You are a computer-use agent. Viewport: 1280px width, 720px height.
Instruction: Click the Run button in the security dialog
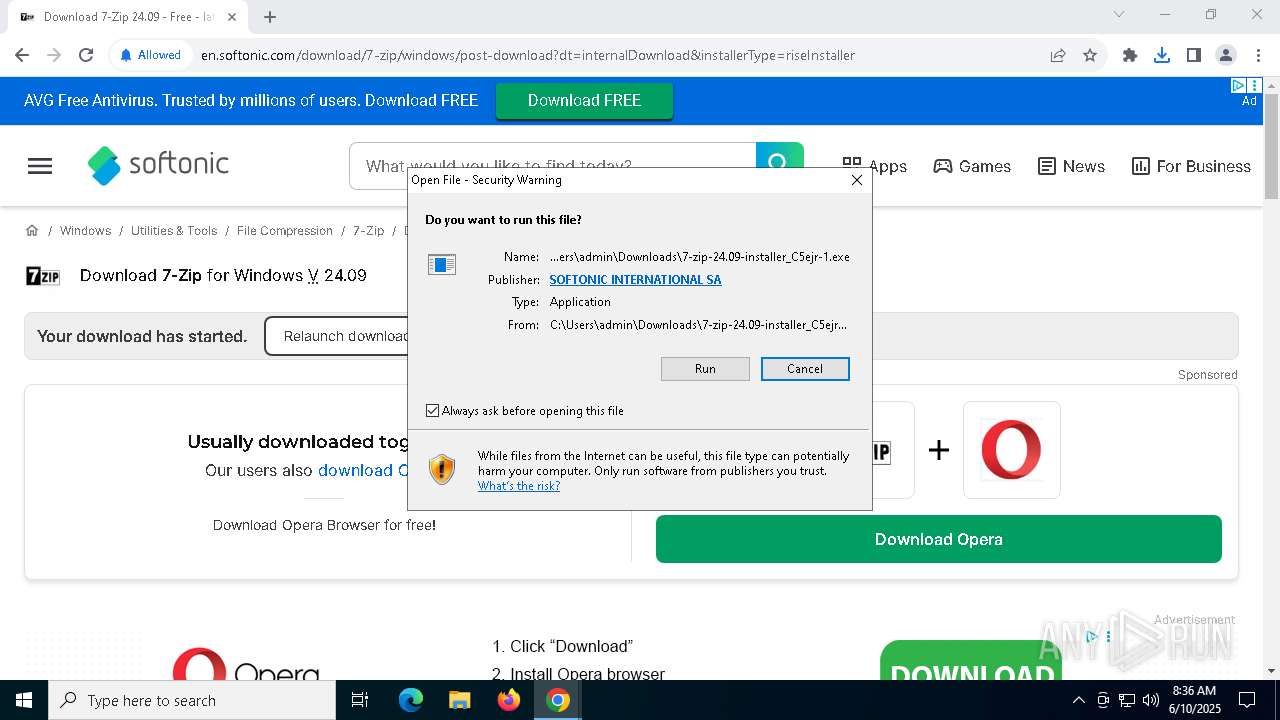(x=705, y=369)
